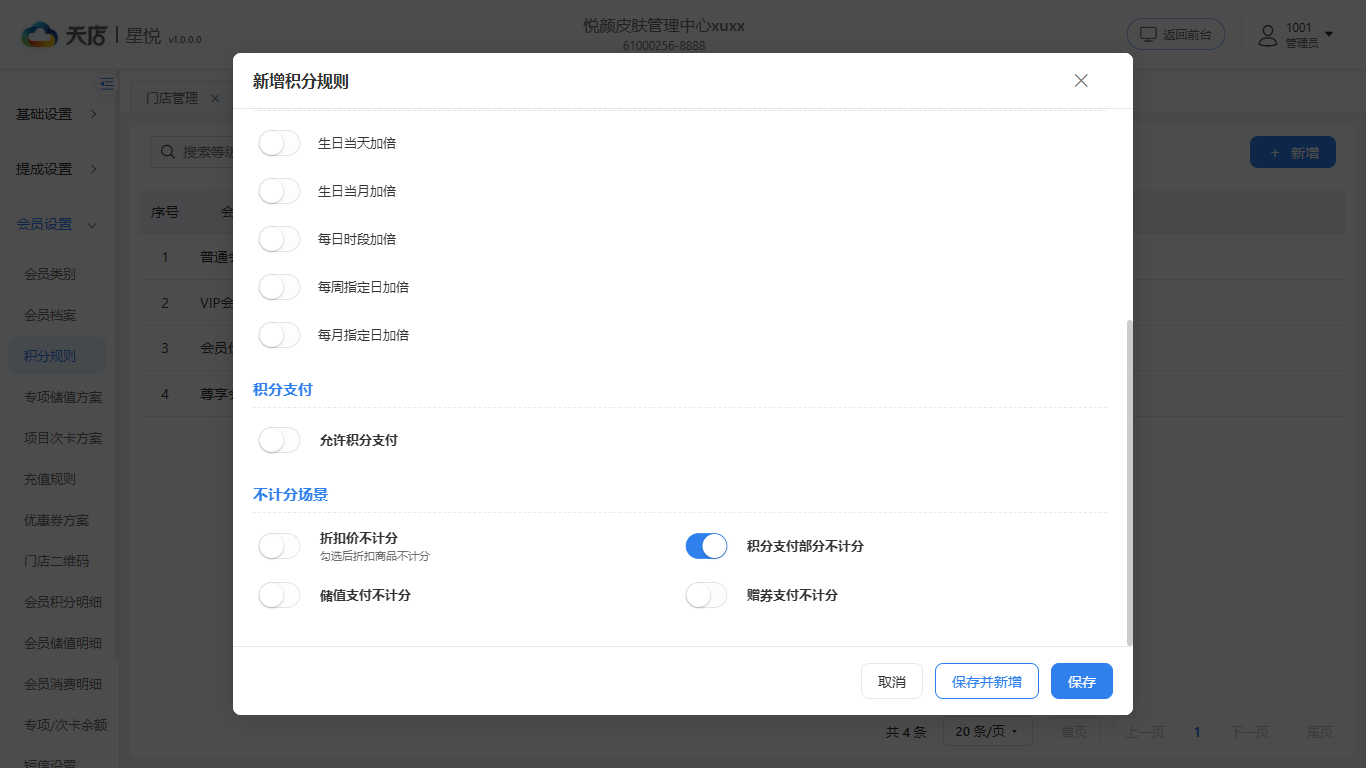This screenshot has width=1366, height=768.
Task: Click the dialog vertical scrollbar
Action: (x=1130, y=482)
